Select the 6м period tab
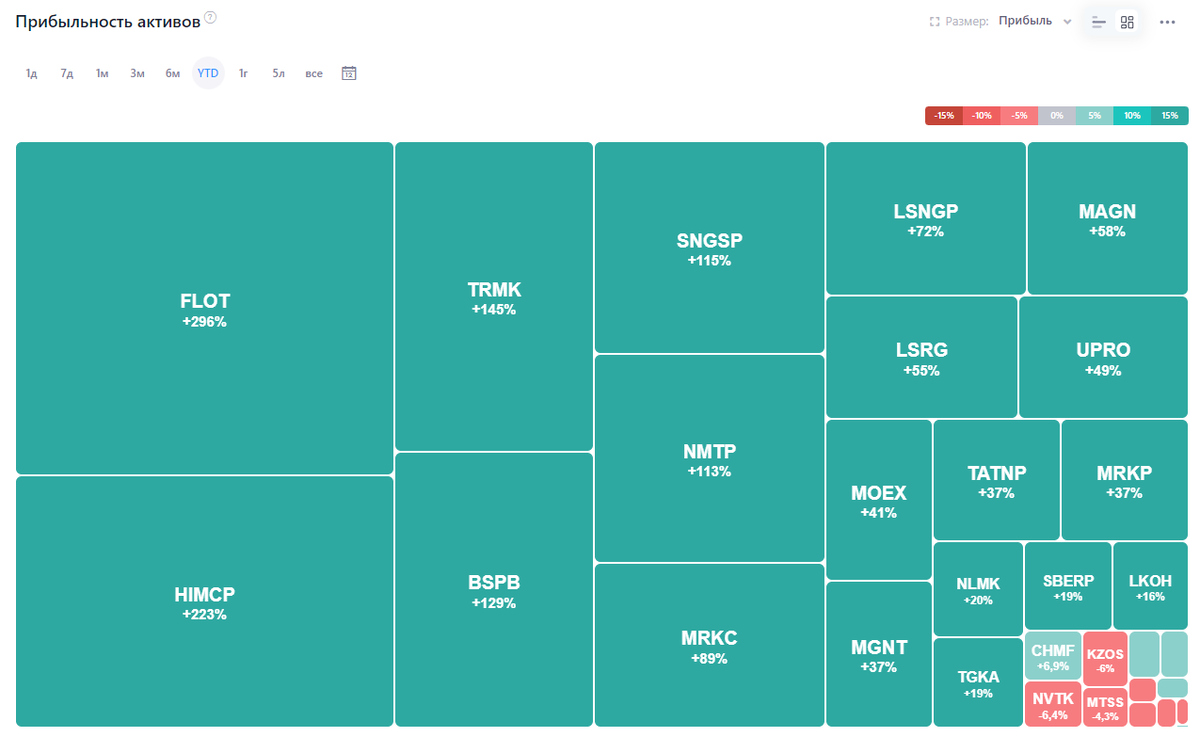The height and width of the screenshot is (737, 1200). [x=173, y=73]
